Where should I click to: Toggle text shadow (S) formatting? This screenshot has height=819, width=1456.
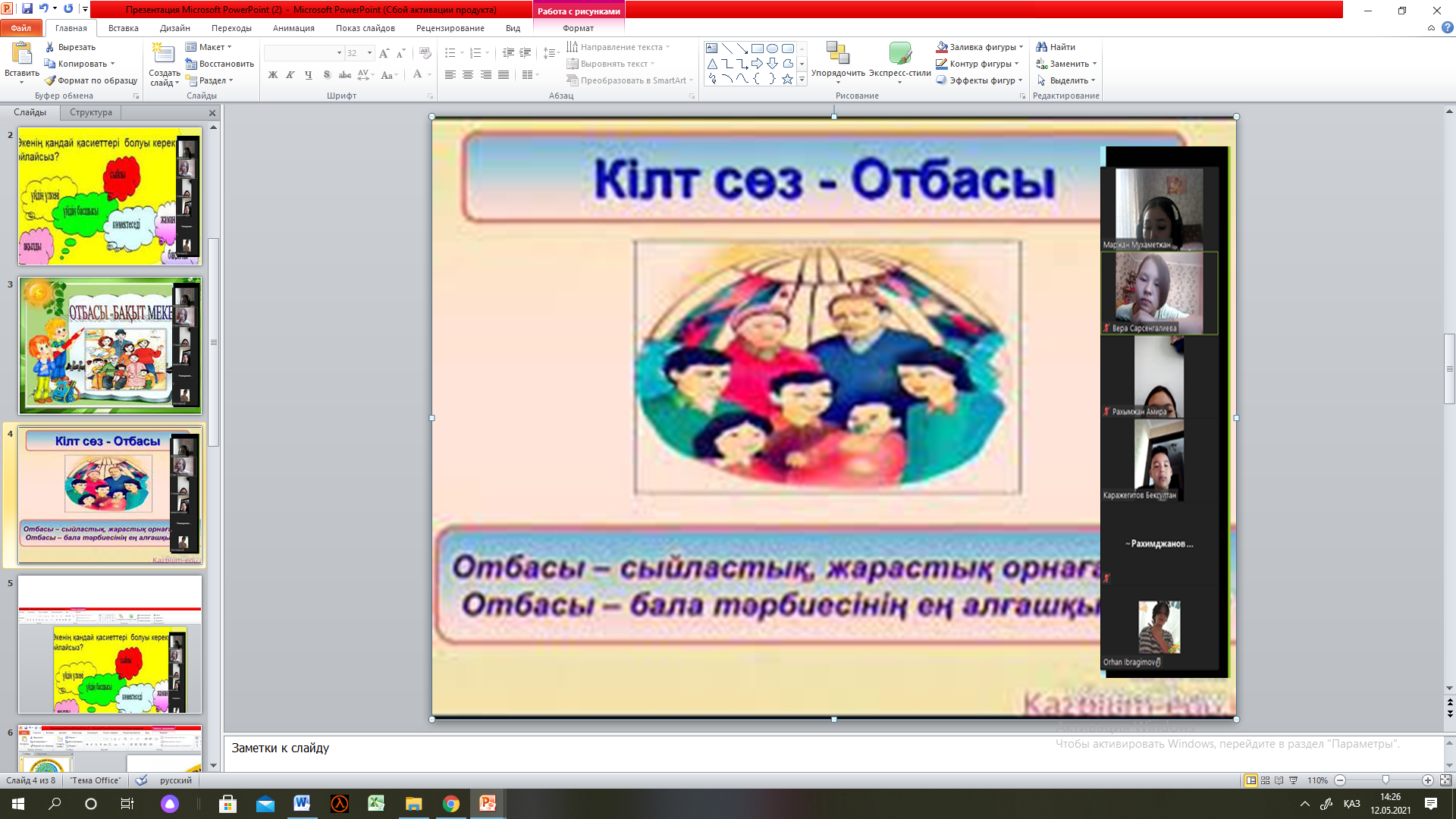pos(326,75)
